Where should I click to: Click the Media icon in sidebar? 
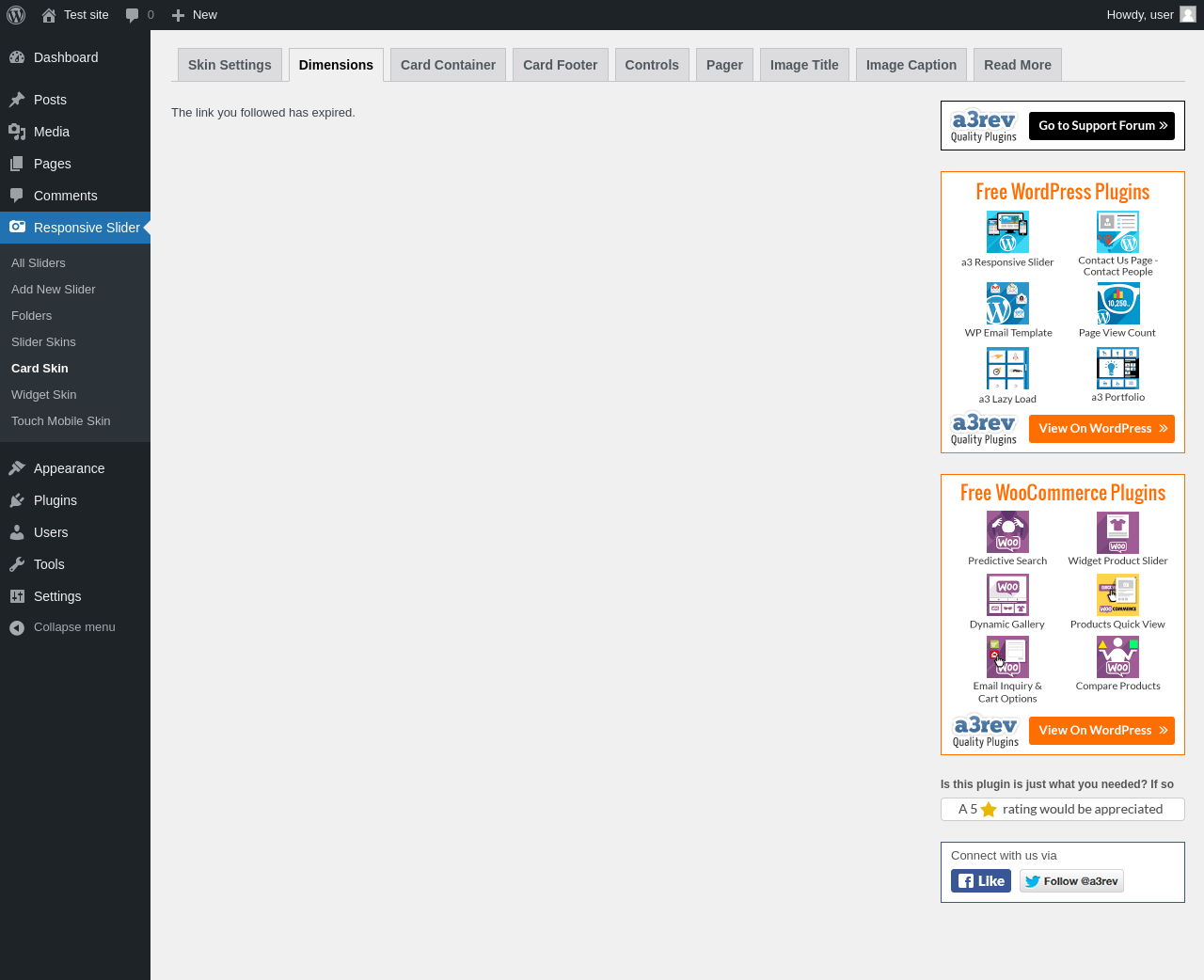(17, 132)
